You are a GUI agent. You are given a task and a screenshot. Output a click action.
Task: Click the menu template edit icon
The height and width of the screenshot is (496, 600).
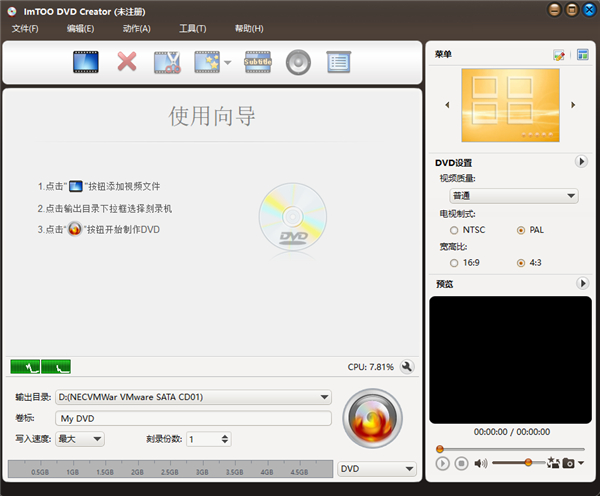pos(559,55)
